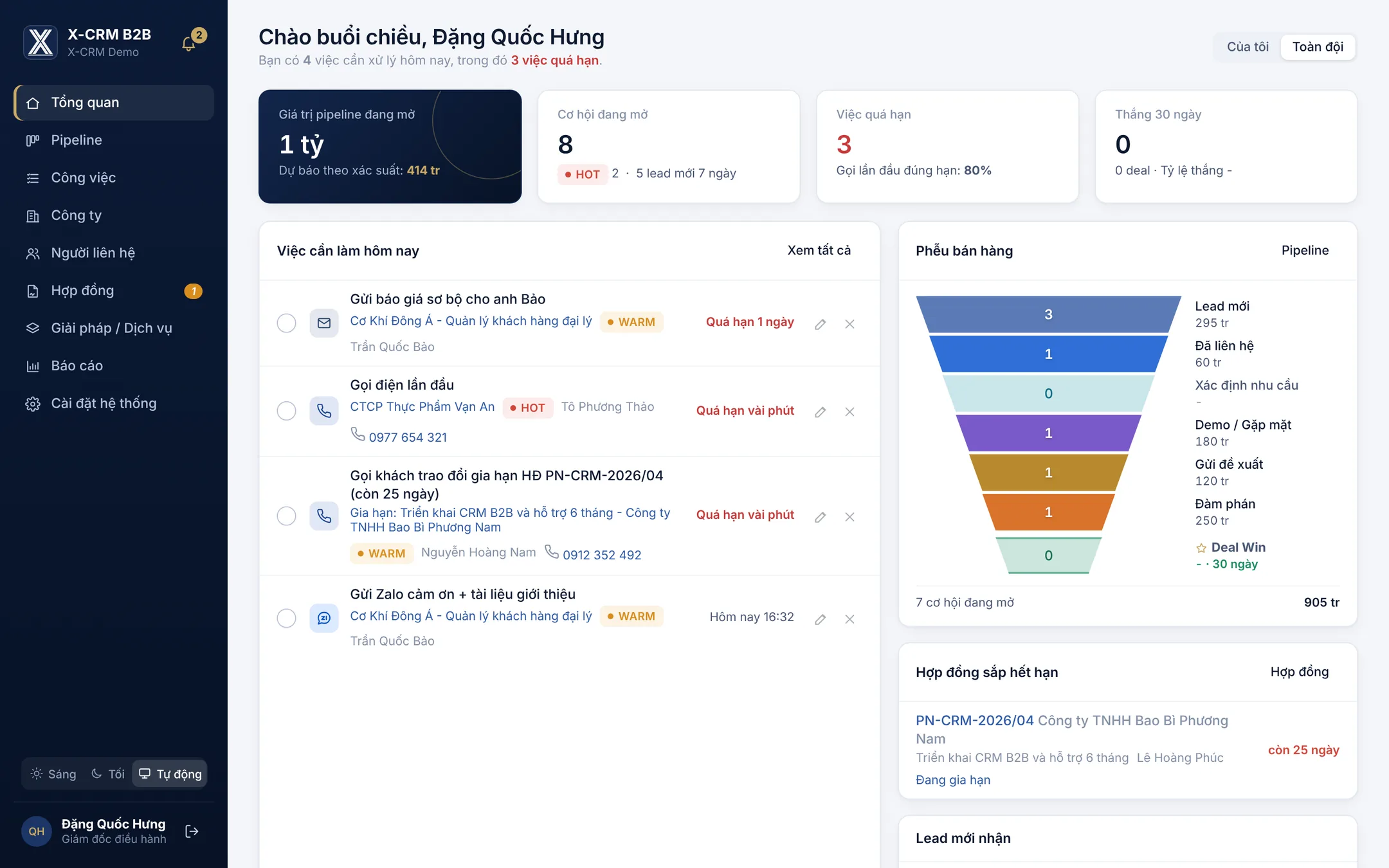Click the Hợp đồng link in expiring contracts
This screenshot has height=868, width=1389.
(x=1299, y=672)
